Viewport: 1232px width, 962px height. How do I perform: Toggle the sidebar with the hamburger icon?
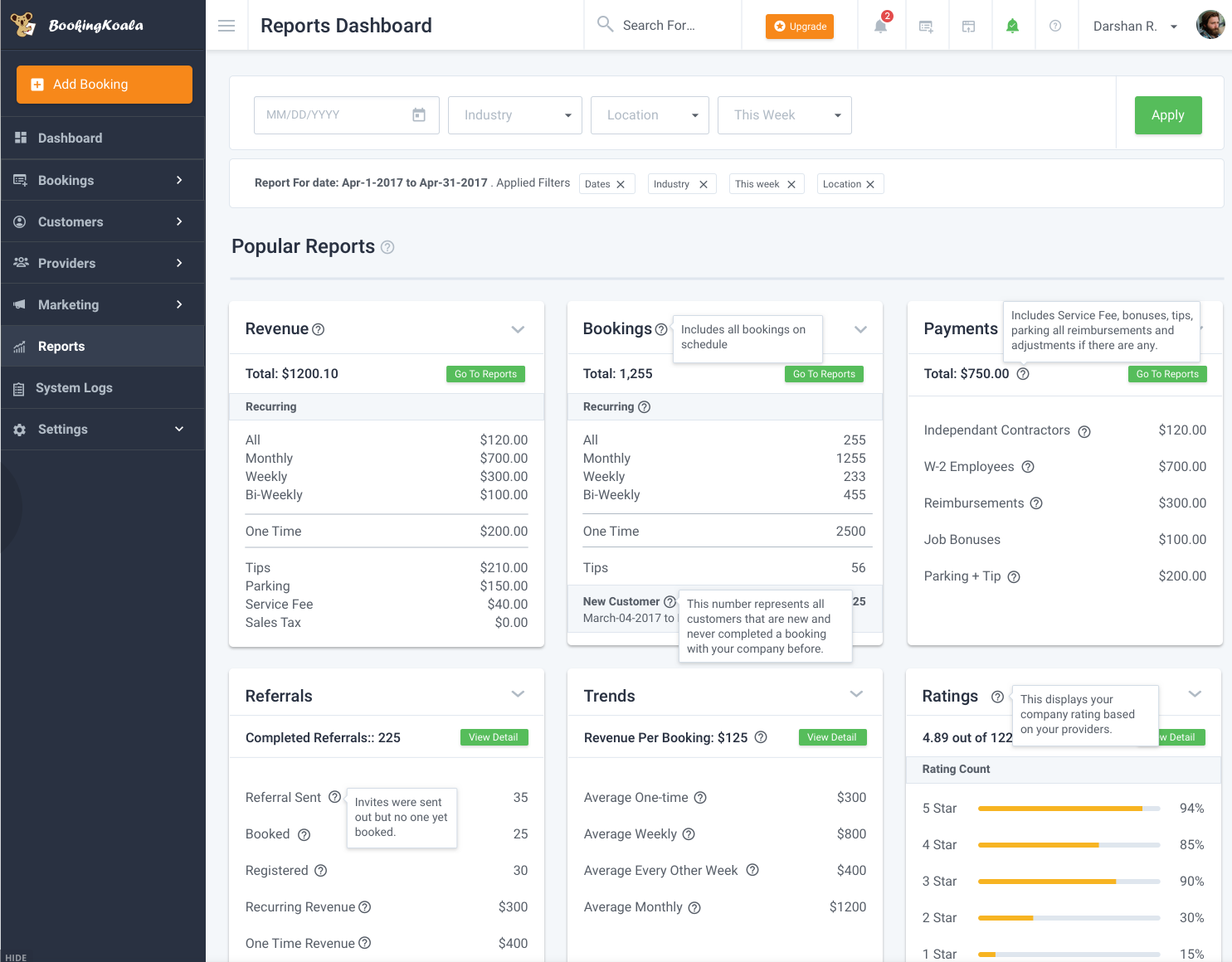[x=226, y=25]
